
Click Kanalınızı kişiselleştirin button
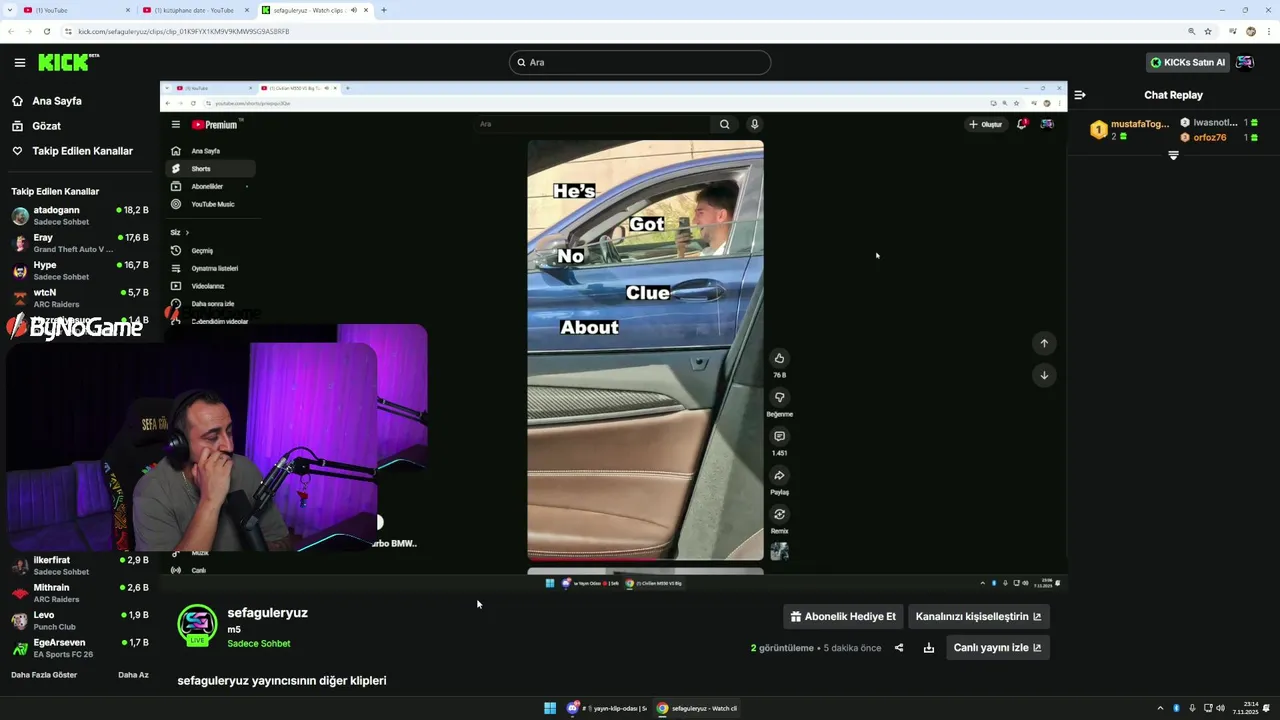point(979,617)
